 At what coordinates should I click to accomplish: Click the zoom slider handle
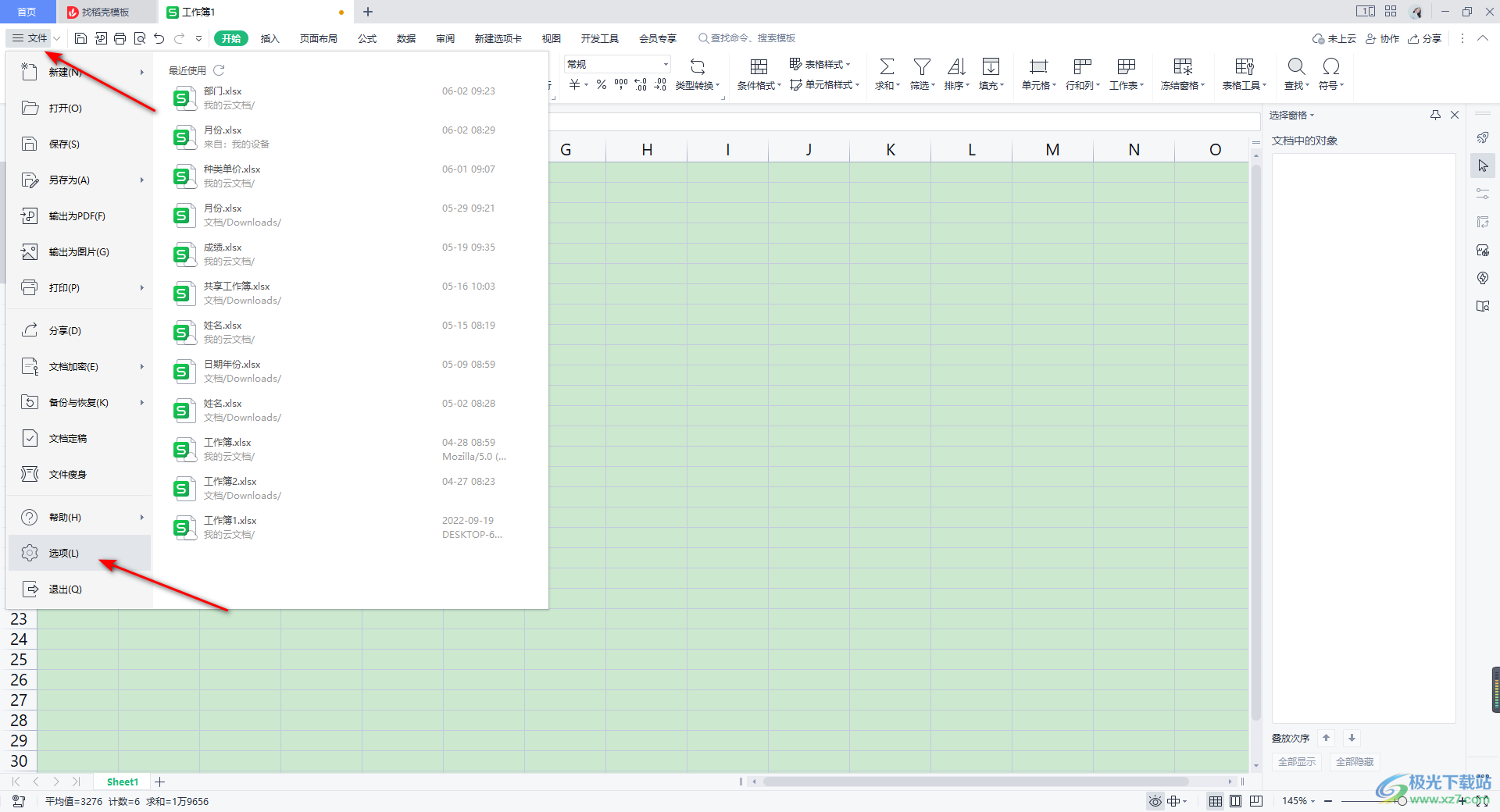click(1402, 801)
